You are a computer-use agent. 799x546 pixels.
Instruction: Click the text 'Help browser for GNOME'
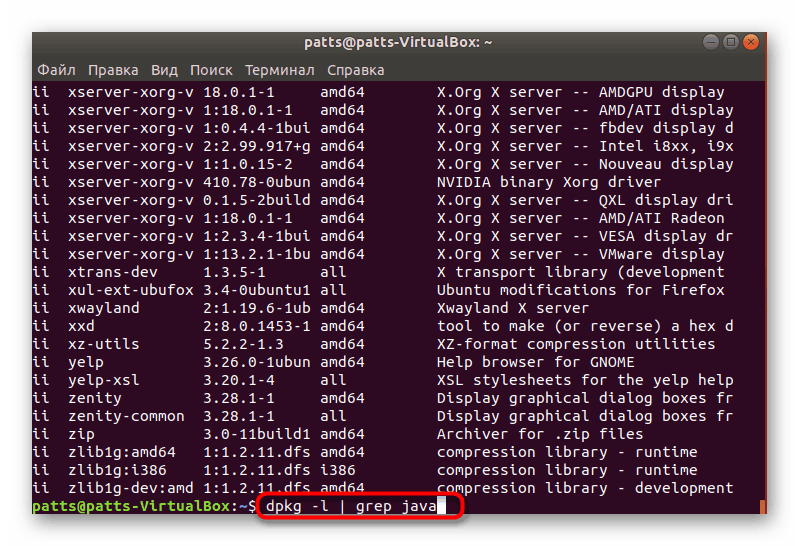(x=536, y=362)
